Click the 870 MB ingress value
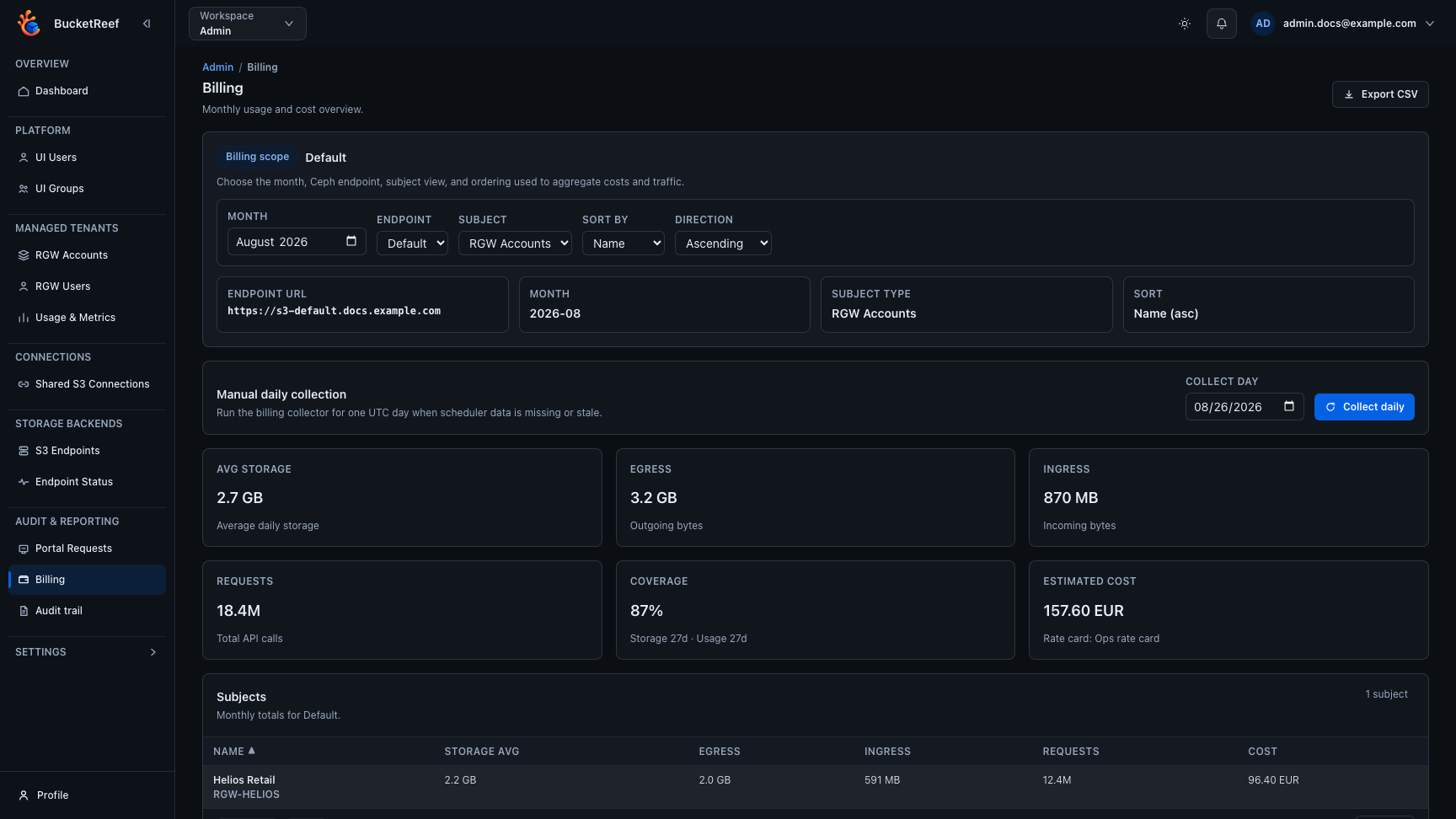 click(1070, 498)
